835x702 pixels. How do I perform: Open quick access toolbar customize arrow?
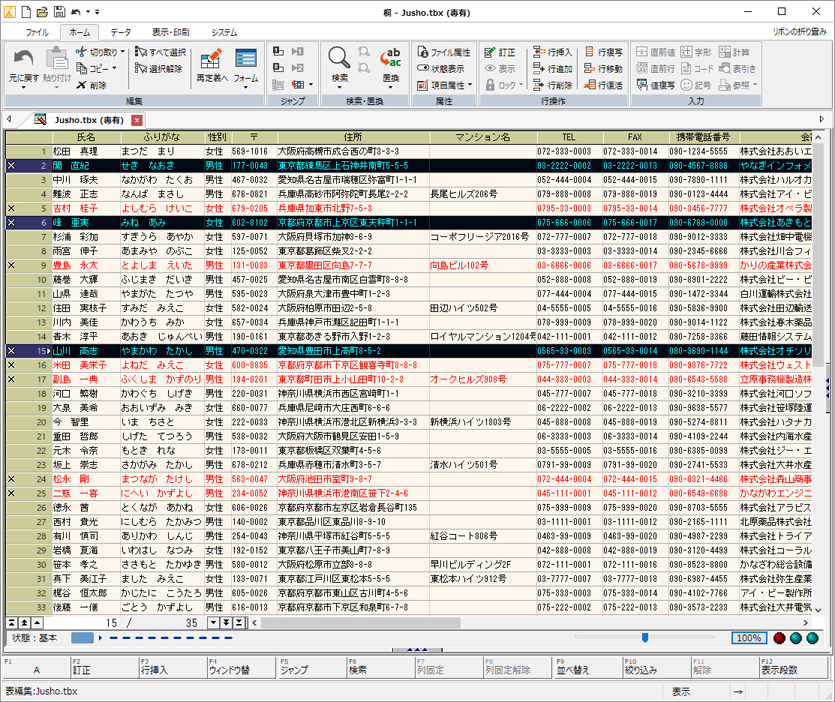[97, 12]
